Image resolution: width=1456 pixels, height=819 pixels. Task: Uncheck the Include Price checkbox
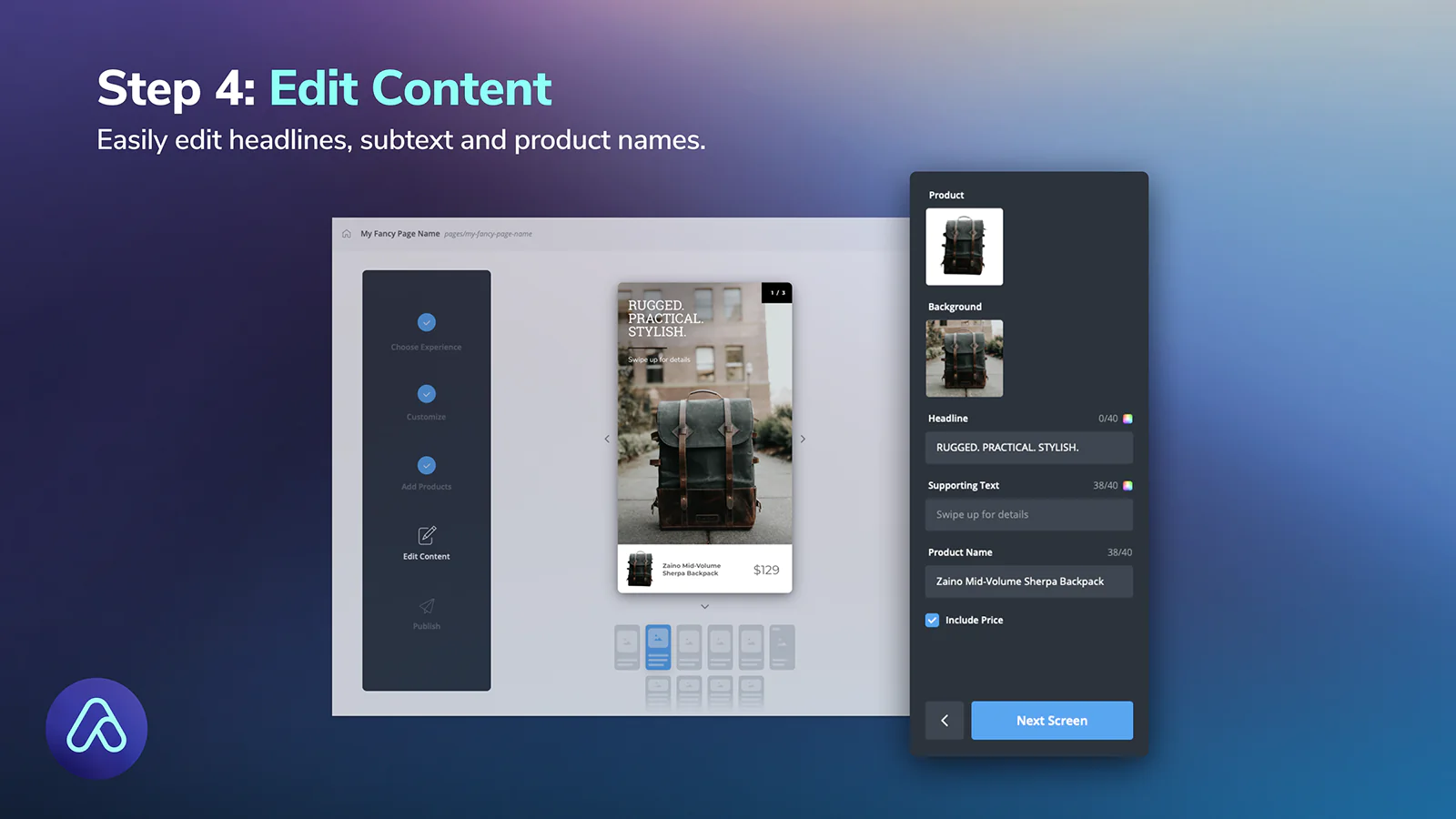tap(933, 620)
